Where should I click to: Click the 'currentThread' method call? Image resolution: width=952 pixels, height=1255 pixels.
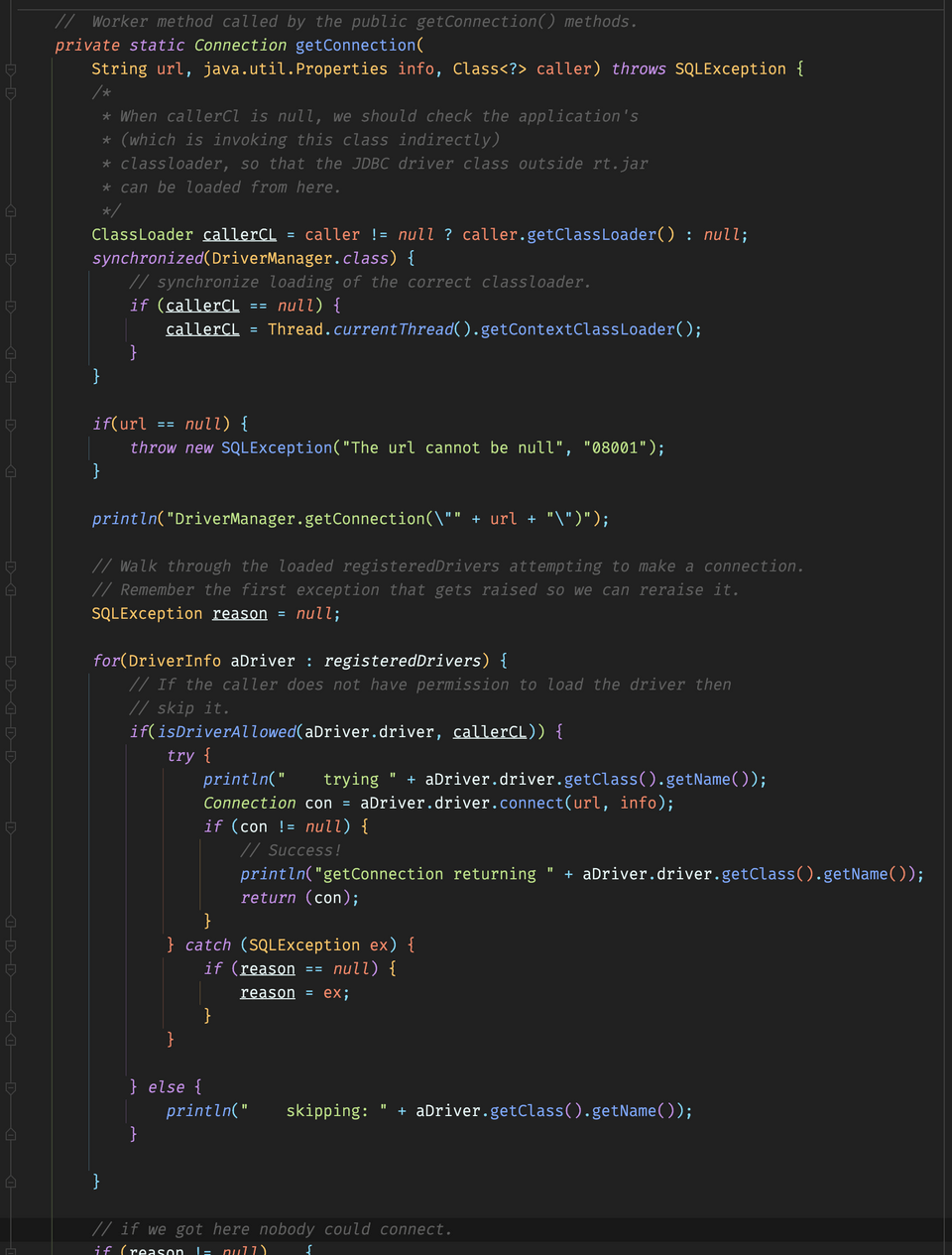pyautogui.click(x=393, y=329)
